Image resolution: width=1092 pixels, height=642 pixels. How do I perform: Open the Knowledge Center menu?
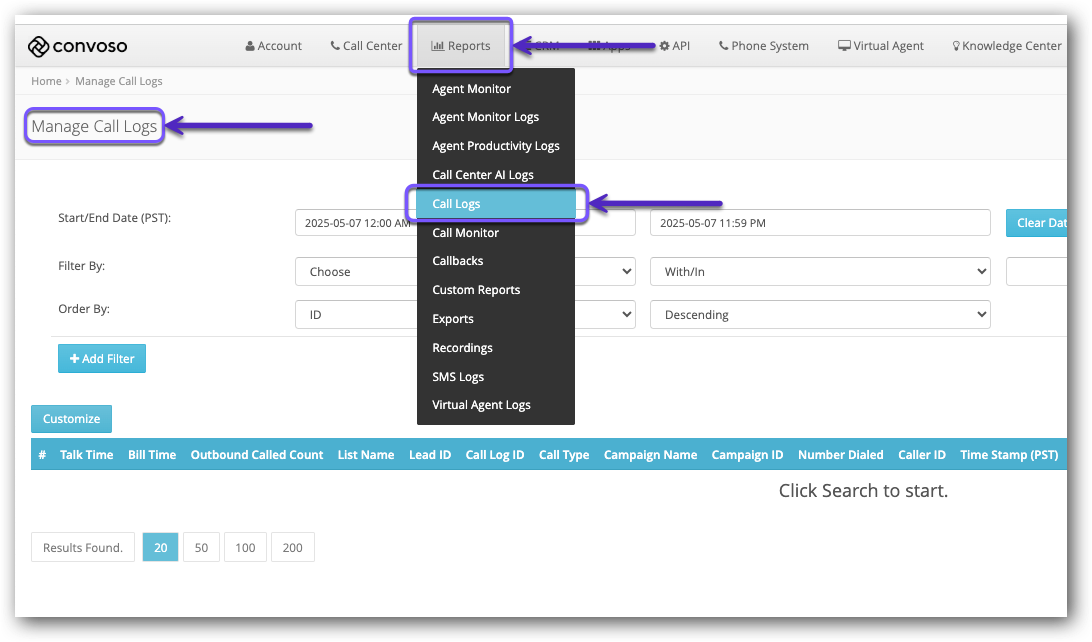pos(1007,46)
